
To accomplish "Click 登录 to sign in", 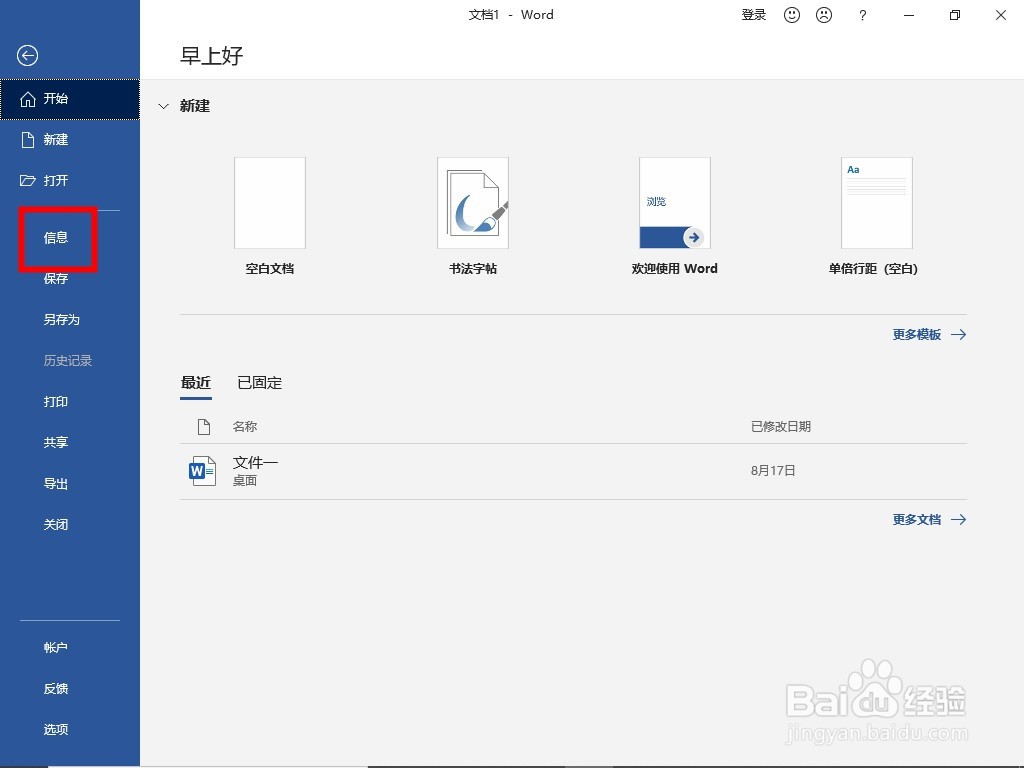I will pos(753,15).
